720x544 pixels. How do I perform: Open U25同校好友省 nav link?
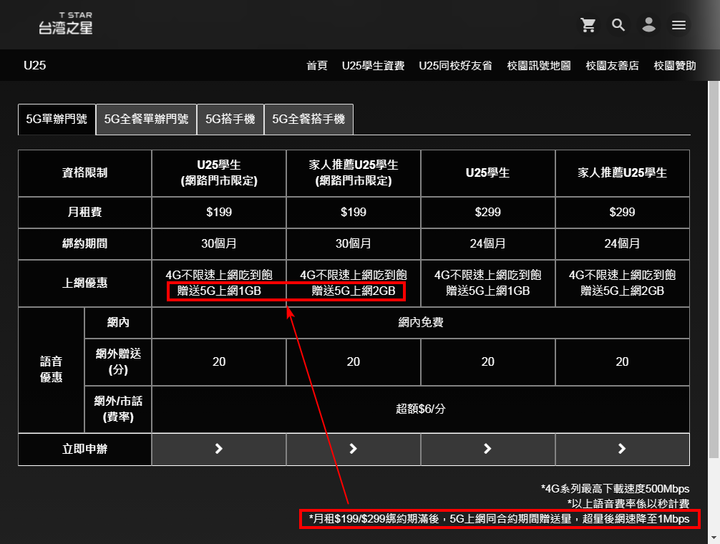point(455,66)
